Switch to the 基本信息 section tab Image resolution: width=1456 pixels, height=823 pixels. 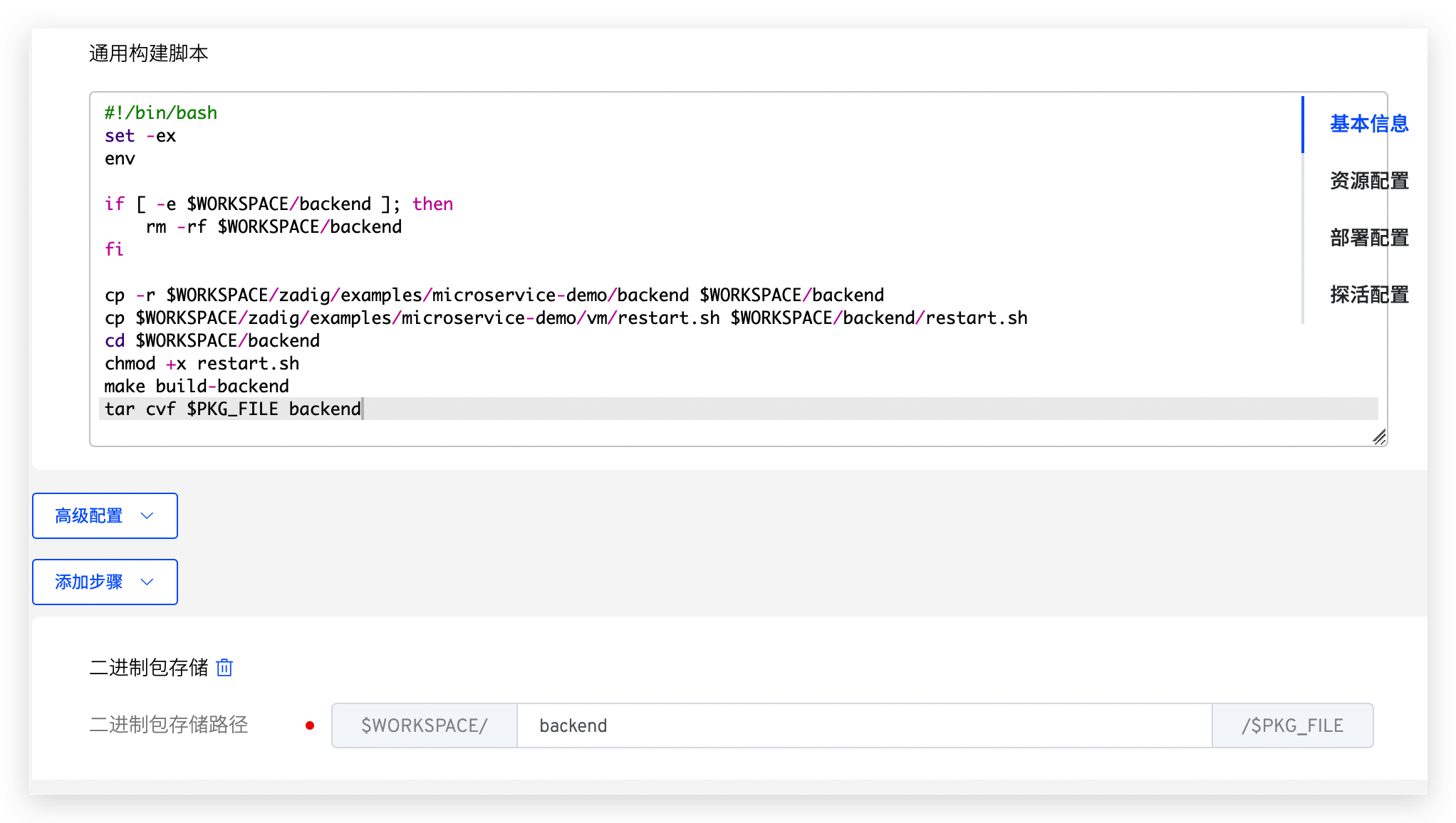1368,124
